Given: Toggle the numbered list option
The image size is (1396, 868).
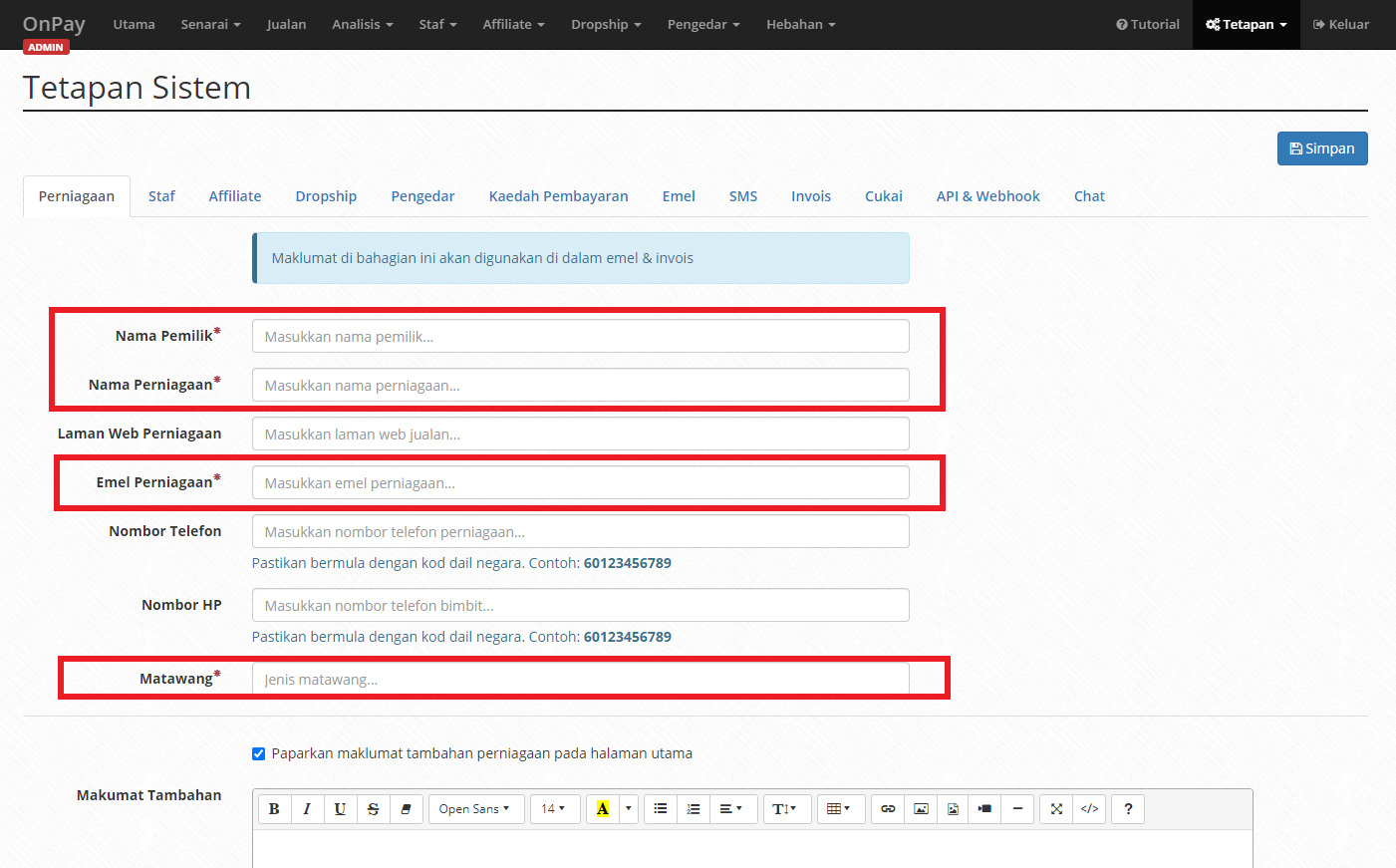Looking at the screenshot, I should (x=693, y=808).
